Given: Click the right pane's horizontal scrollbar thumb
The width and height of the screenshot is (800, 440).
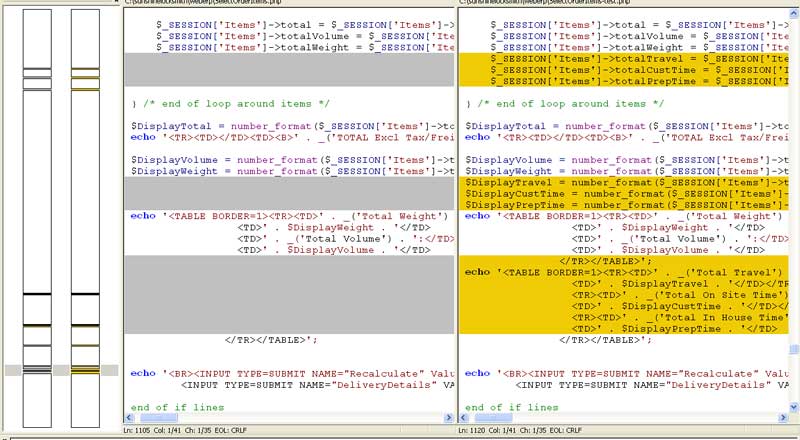Looking at the screenshot, I should click(x=496, y=418).
